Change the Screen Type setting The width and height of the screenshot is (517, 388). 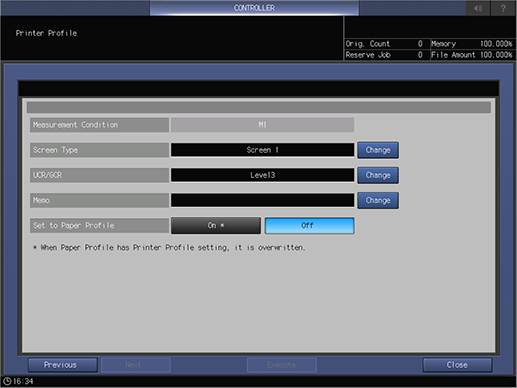[378, 150]
